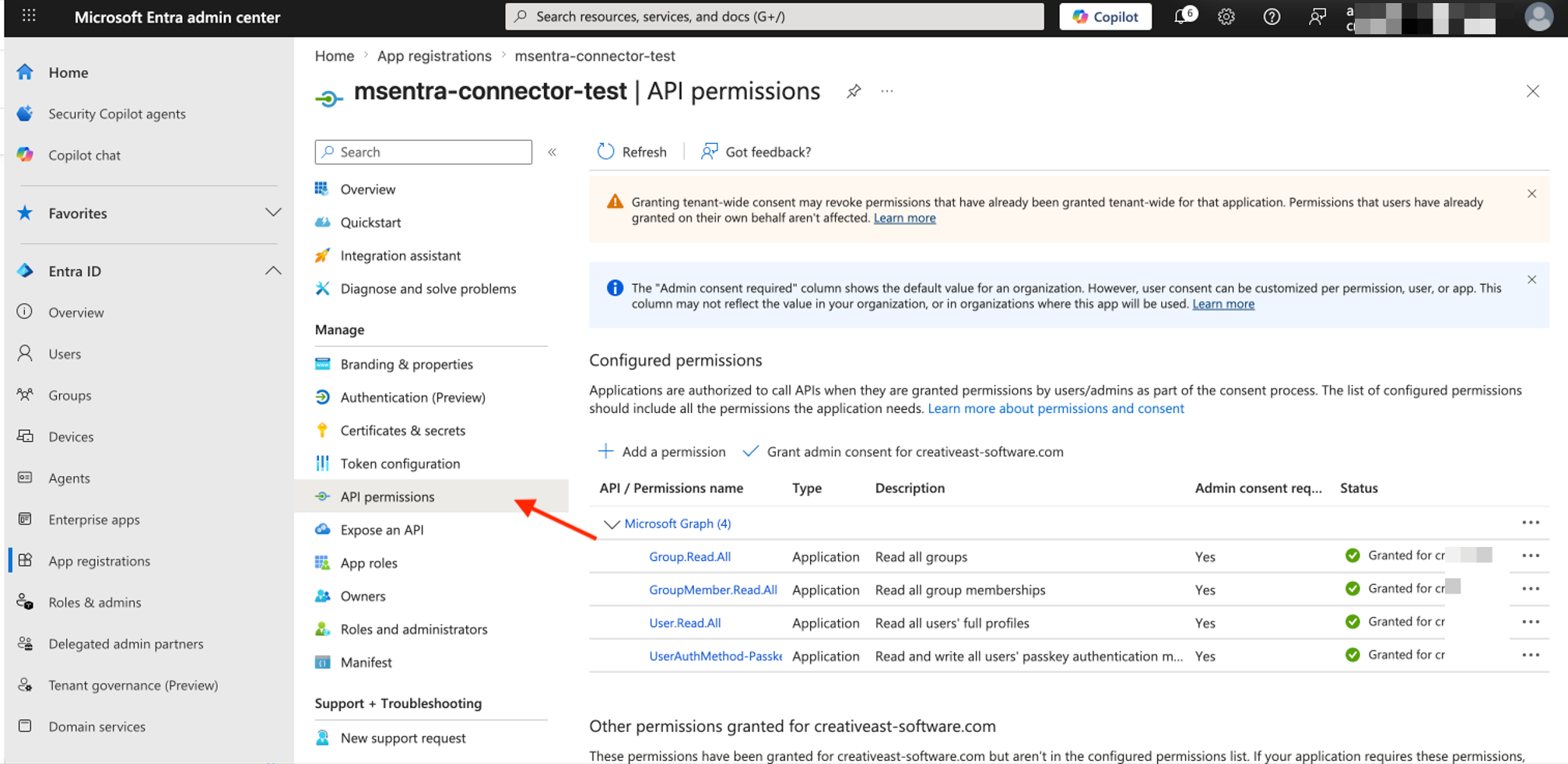Open App registrations in left navigation
1568x764 pixels.
[x=100, y=561]
